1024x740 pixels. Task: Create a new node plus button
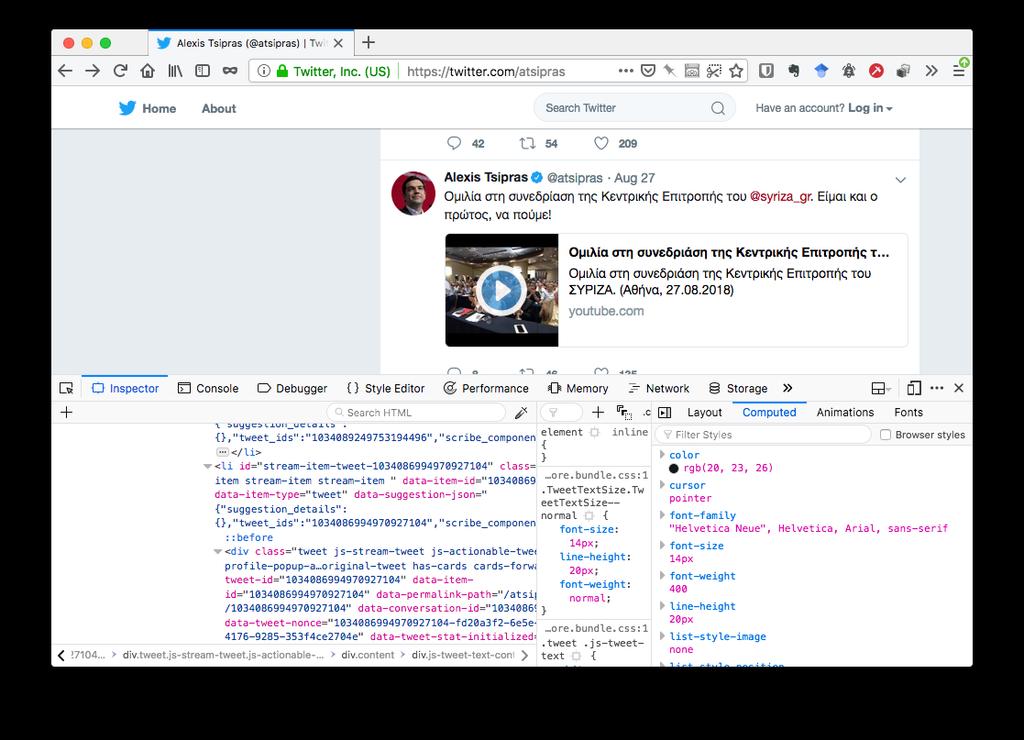click(x=66, y=412)
